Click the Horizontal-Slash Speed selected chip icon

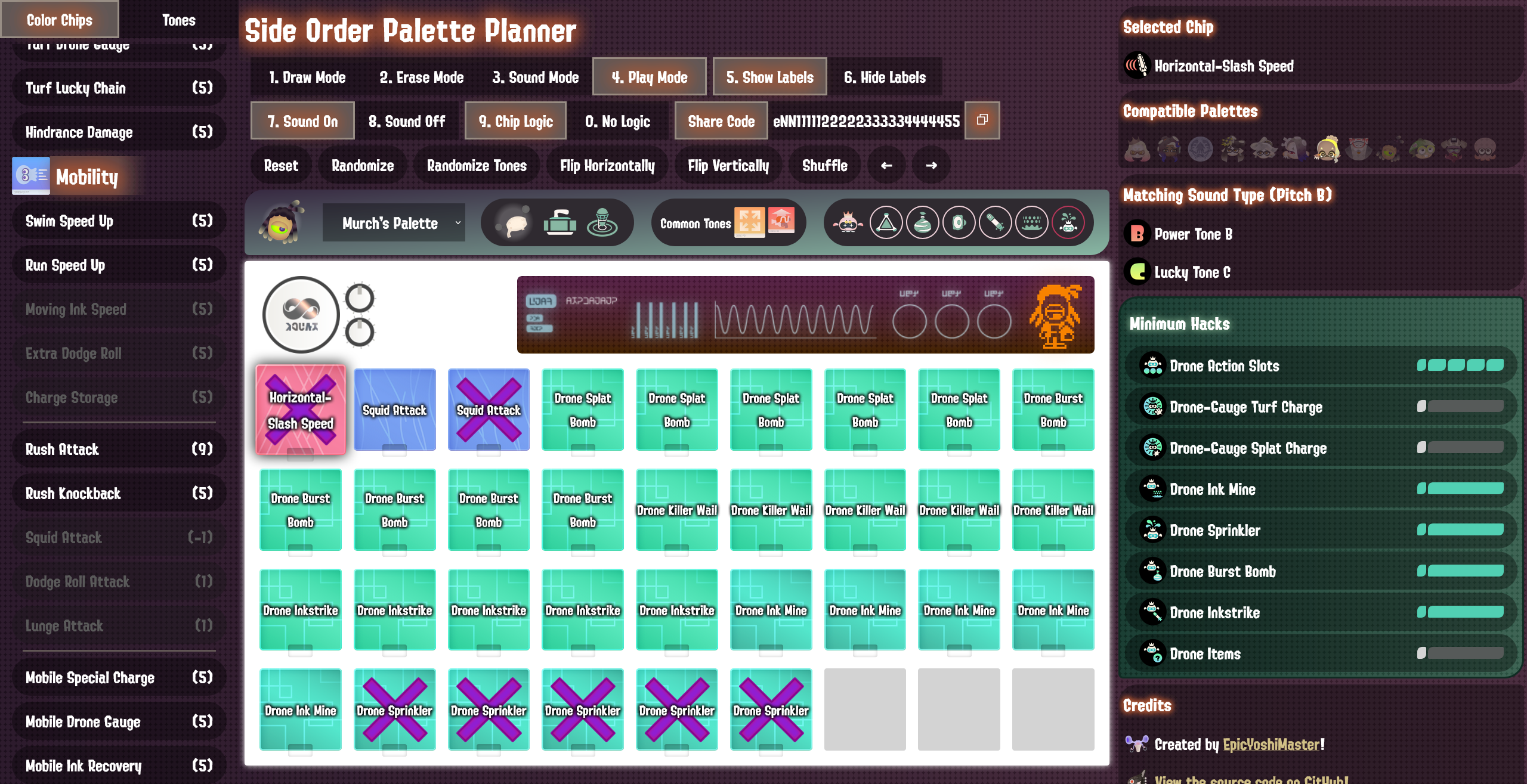1137,66
